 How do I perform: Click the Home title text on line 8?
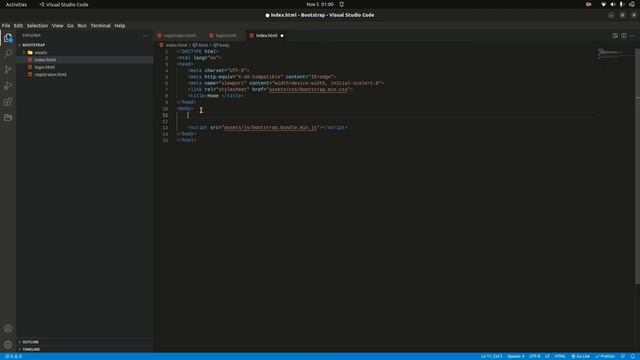(x=213, y=96)
